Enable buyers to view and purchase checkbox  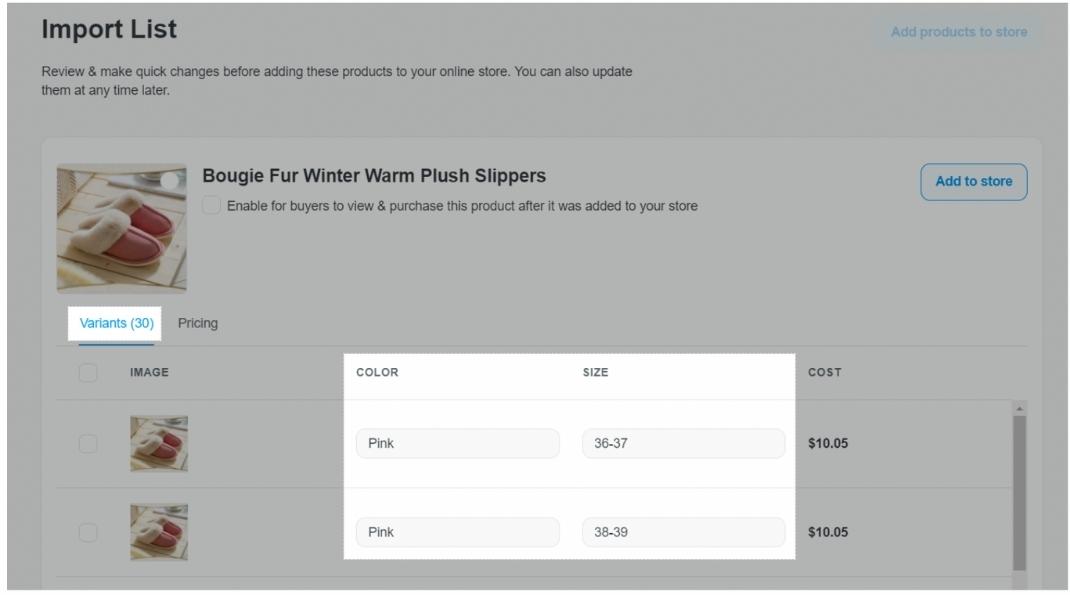coord(212,205)
